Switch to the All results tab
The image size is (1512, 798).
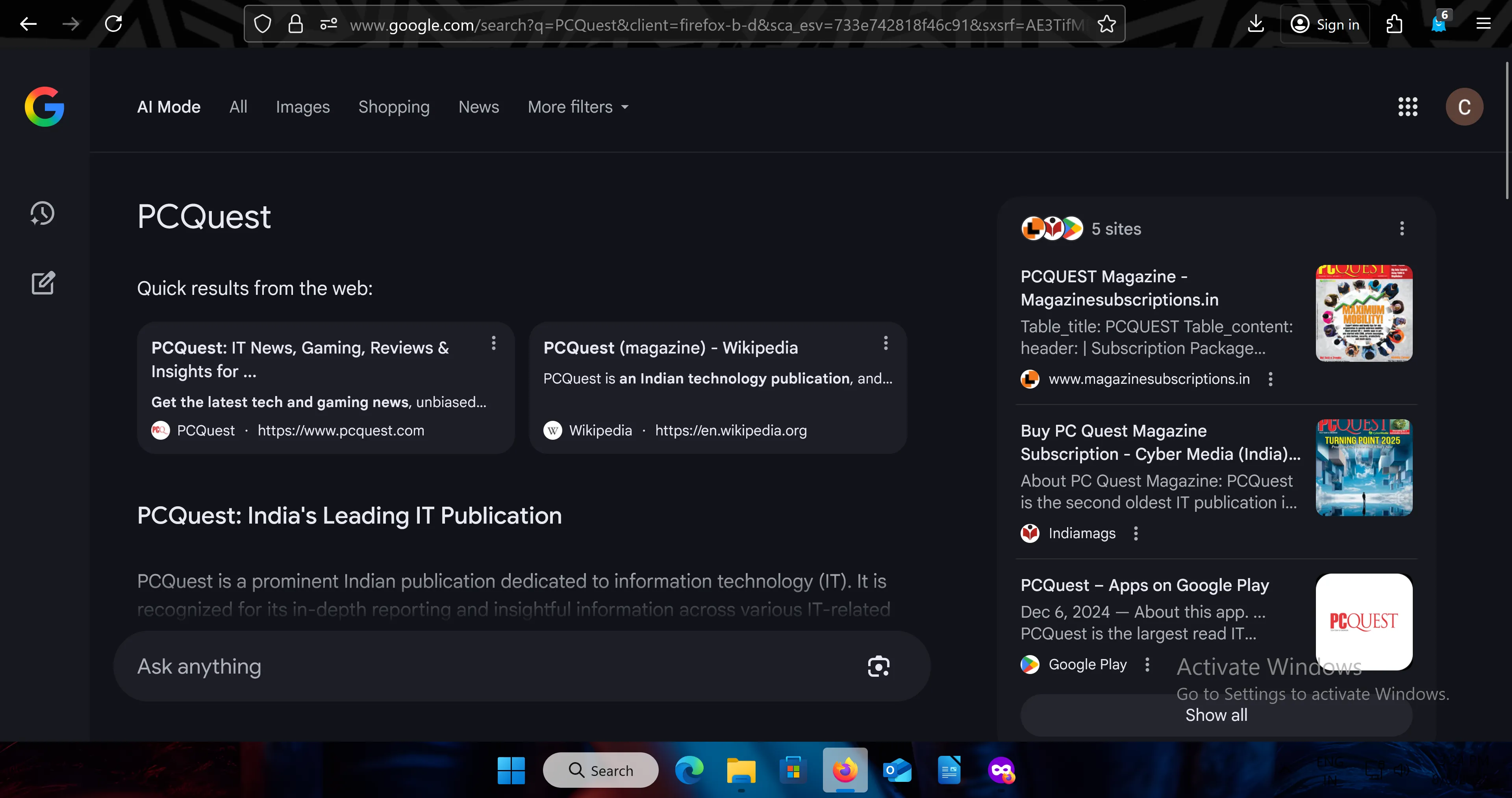(x=238, y=107)
